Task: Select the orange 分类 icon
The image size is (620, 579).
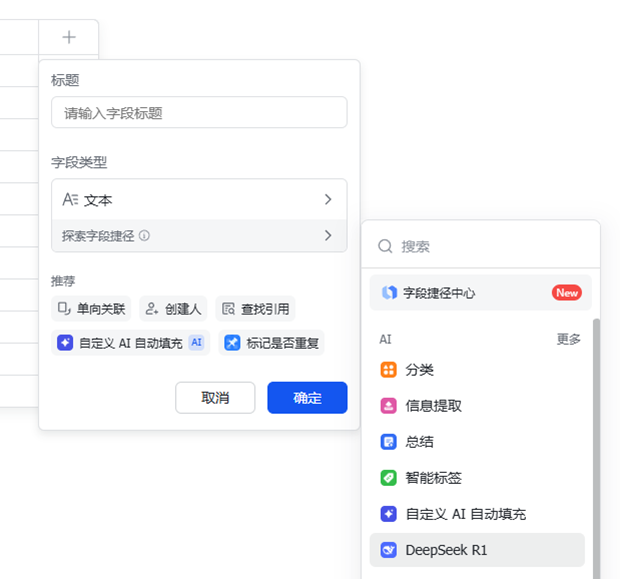Action: pos(389,370)
